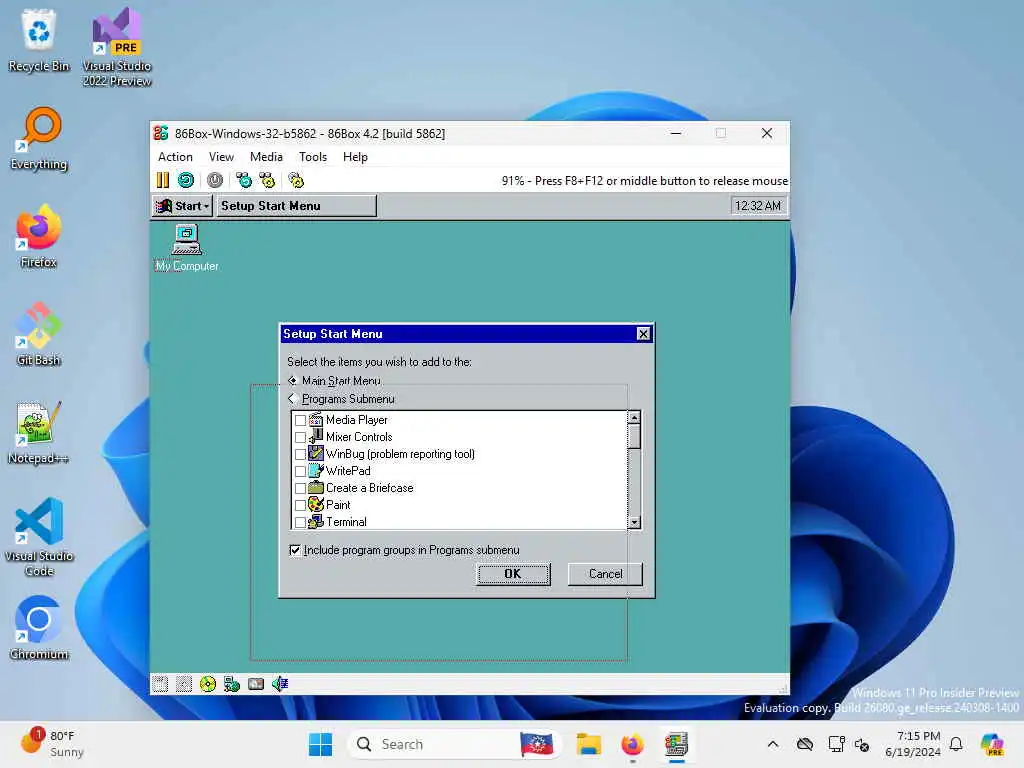Select the Firefox desktop shortcut
This screenshot has width=1024, height=768.
coord(39,236)
